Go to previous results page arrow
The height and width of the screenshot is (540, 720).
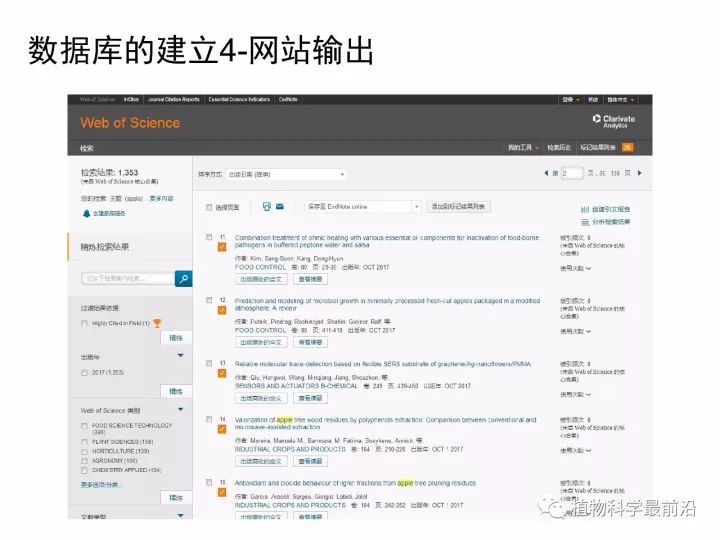[545, 173]
